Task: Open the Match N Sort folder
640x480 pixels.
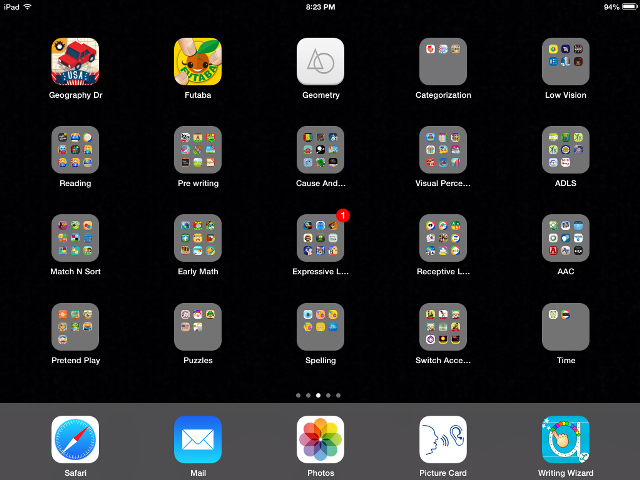Action: pyautogui.click(x=75, y=238)
